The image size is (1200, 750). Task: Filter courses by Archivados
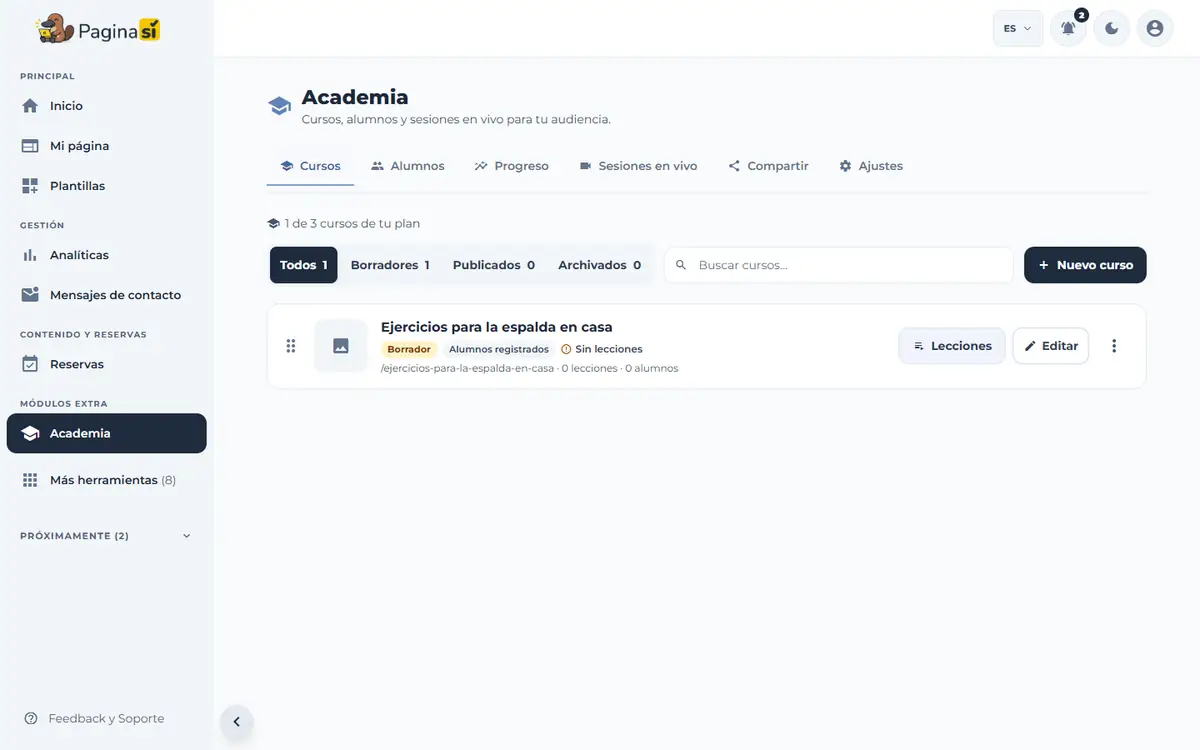(600, 265)
